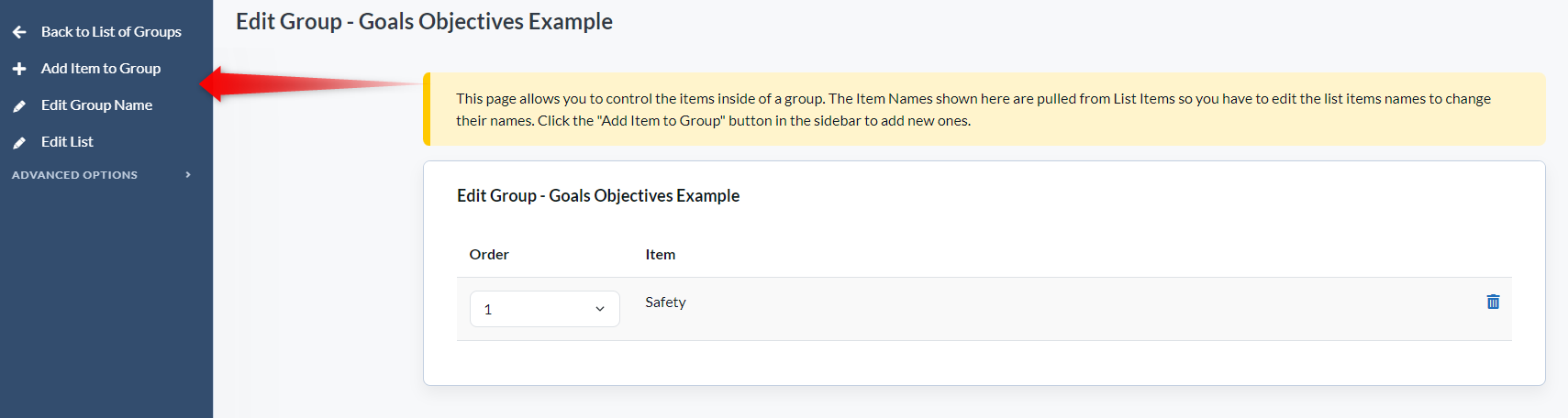The width and height of the screenshot is (1568, 418).
Task: Click the Edit Group - Goals Objectives Example page title
Action: click(x=424, y=21)
